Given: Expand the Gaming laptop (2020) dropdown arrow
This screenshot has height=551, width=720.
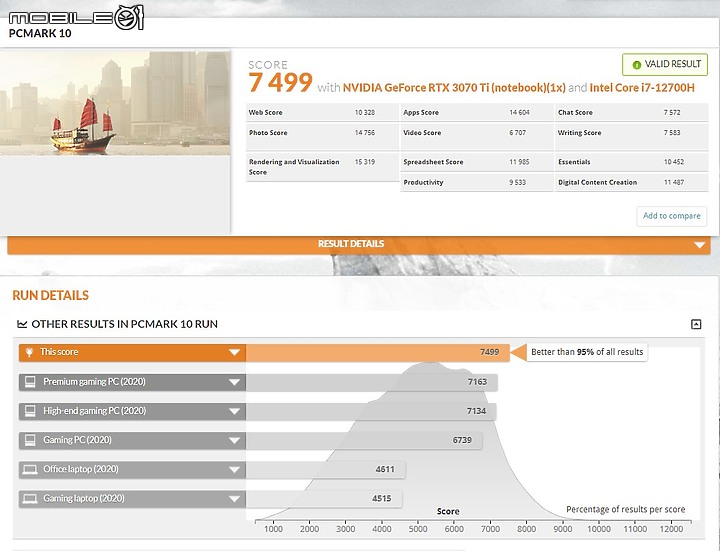Looking at the screenshot, I should pyautogui.click(x=234, y=499).
